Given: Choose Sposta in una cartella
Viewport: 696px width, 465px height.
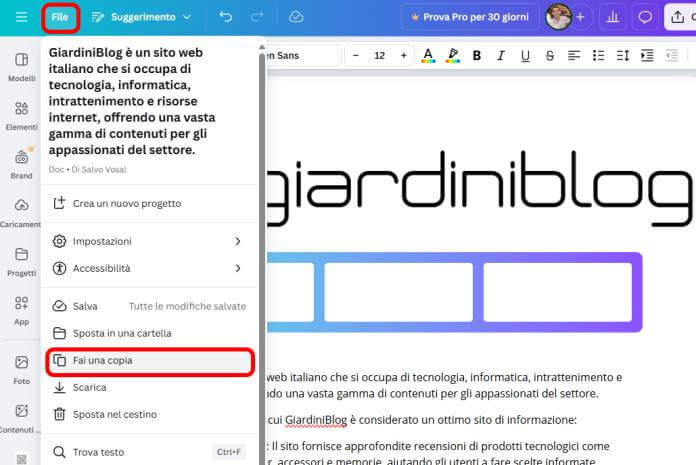Looking at the screenshot, I should [150, 333].
